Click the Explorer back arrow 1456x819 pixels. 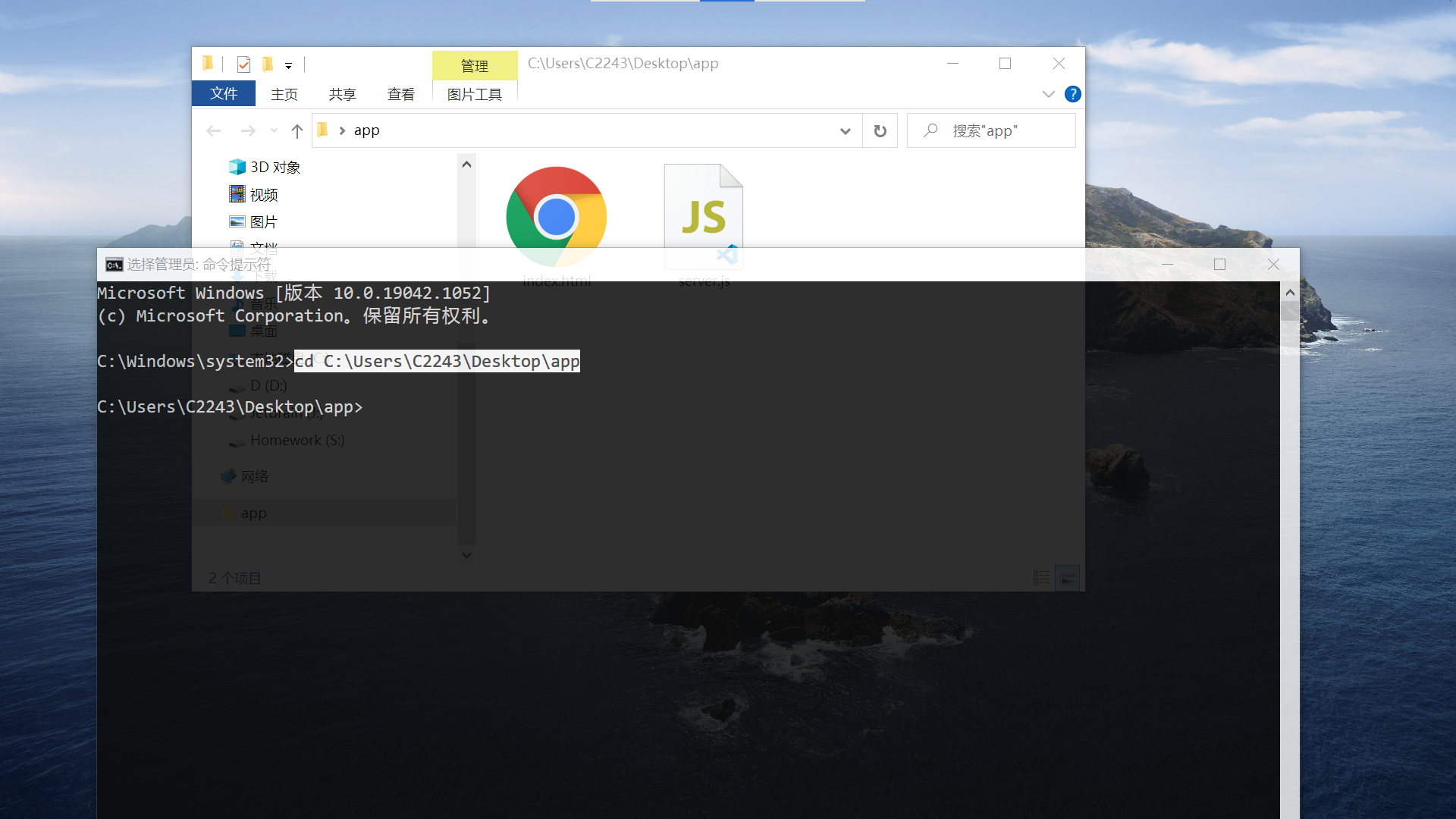click(214, 130)
